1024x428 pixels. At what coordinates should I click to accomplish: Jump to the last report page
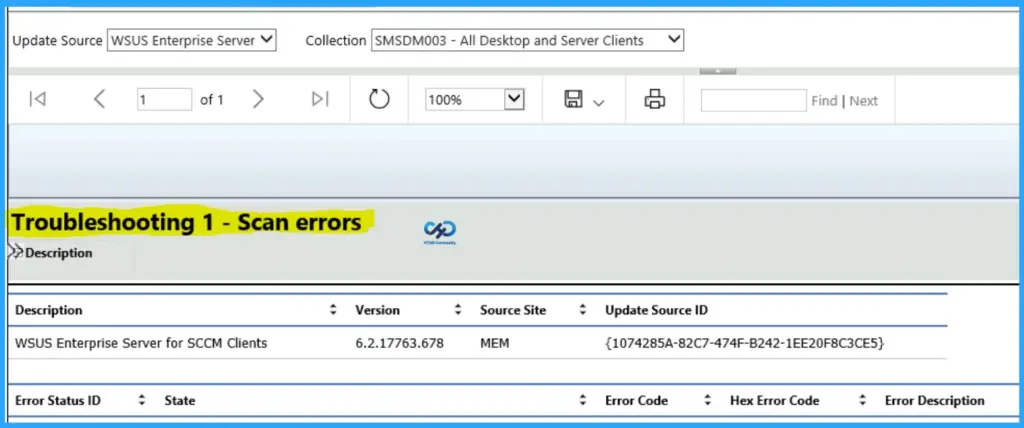[x=320, y=99]
